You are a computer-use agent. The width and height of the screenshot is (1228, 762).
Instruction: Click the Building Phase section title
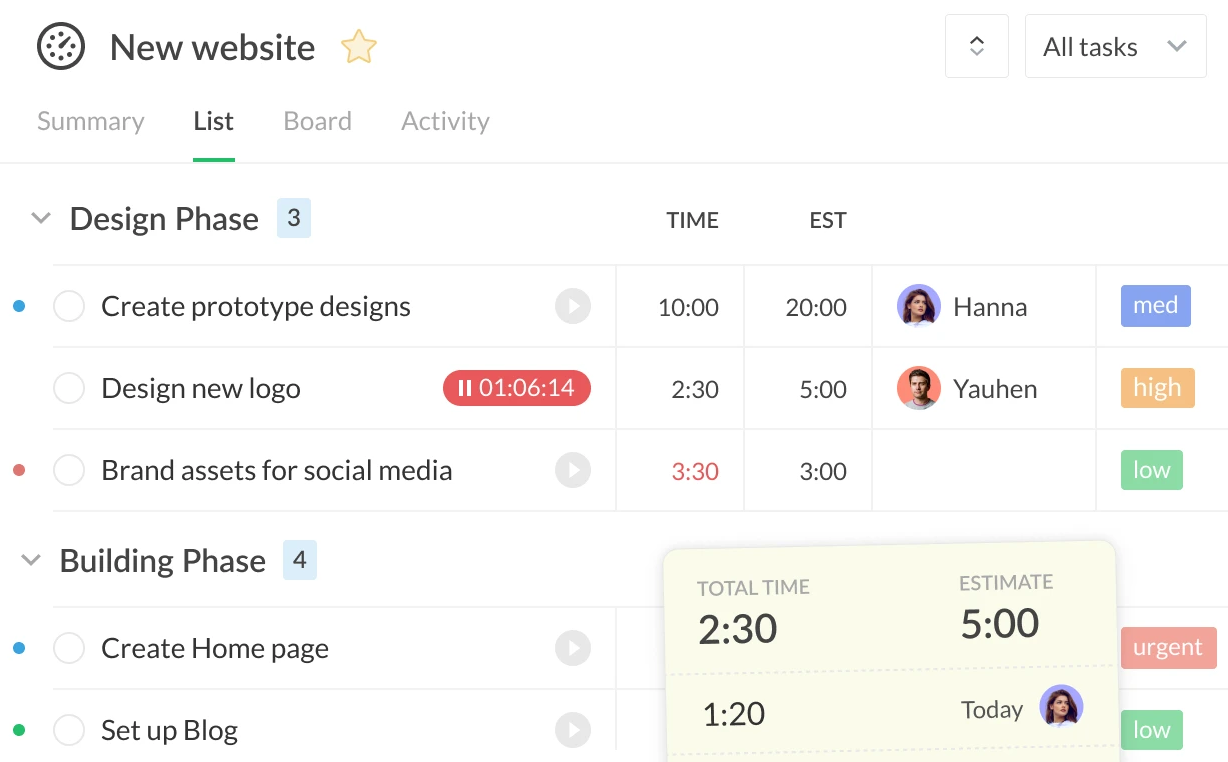pyautogui.click(x=163, y=560)
